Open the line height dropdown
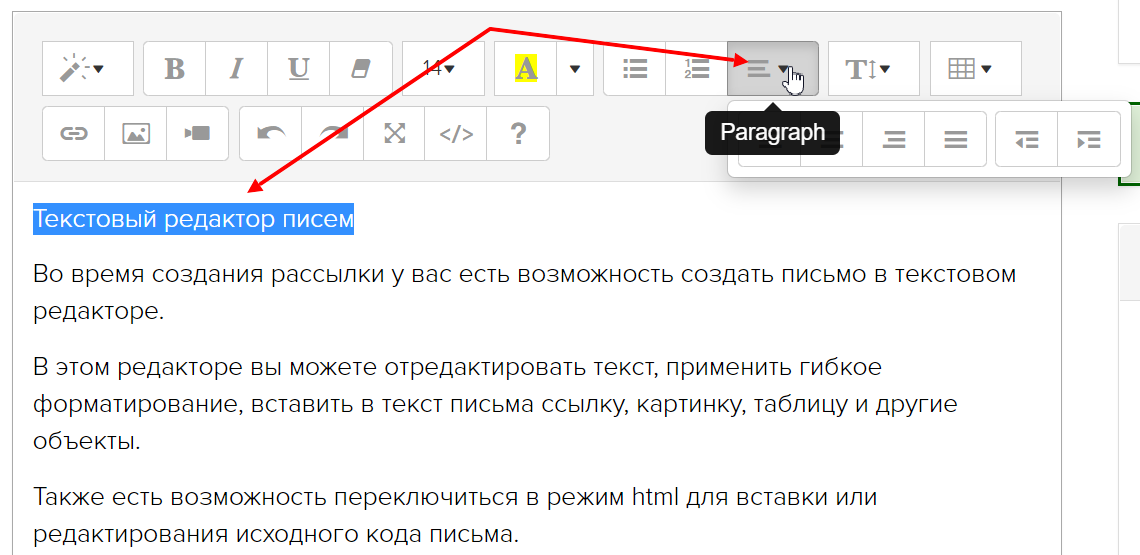This screenshot has width=1140, height=555. click(x=873, y=69)
